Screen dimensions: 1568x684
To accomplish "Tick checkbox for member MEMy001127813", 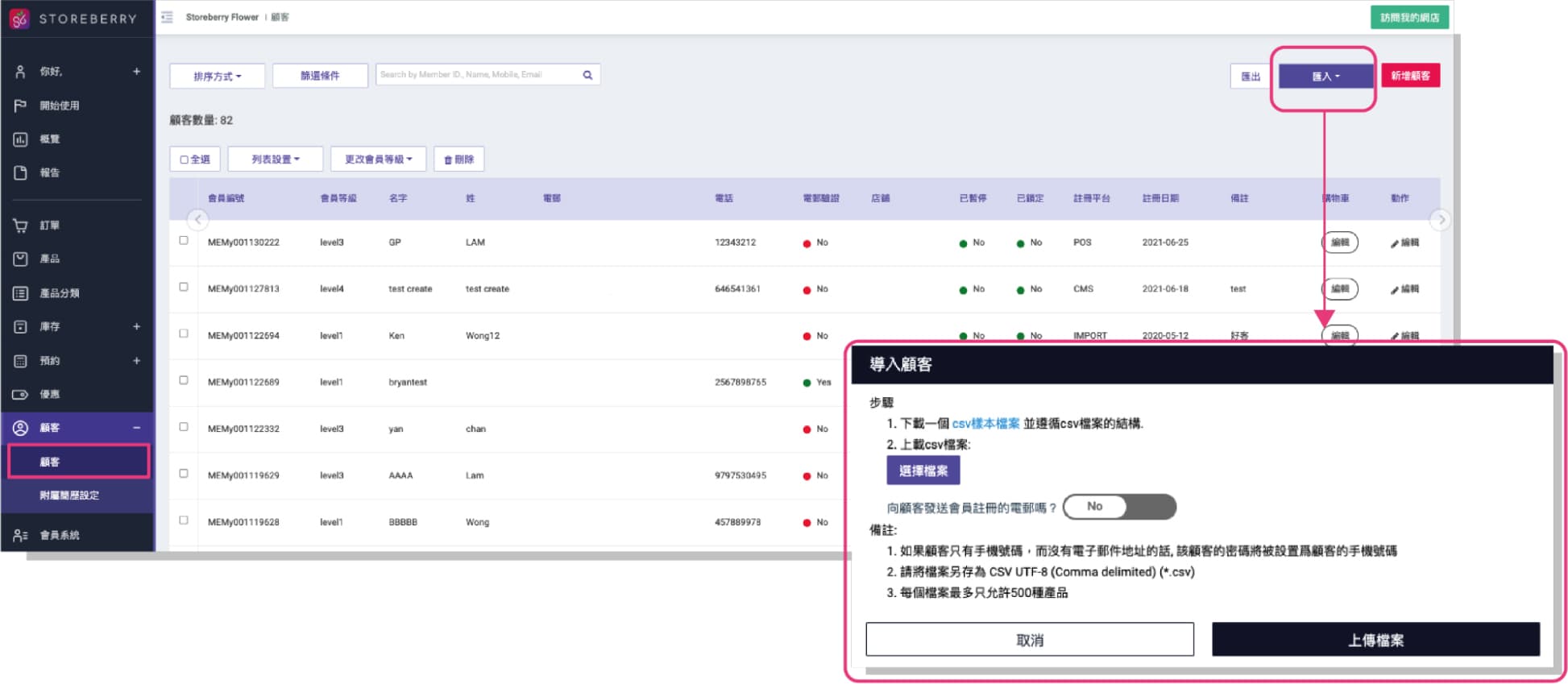I will tap(184, 287).
